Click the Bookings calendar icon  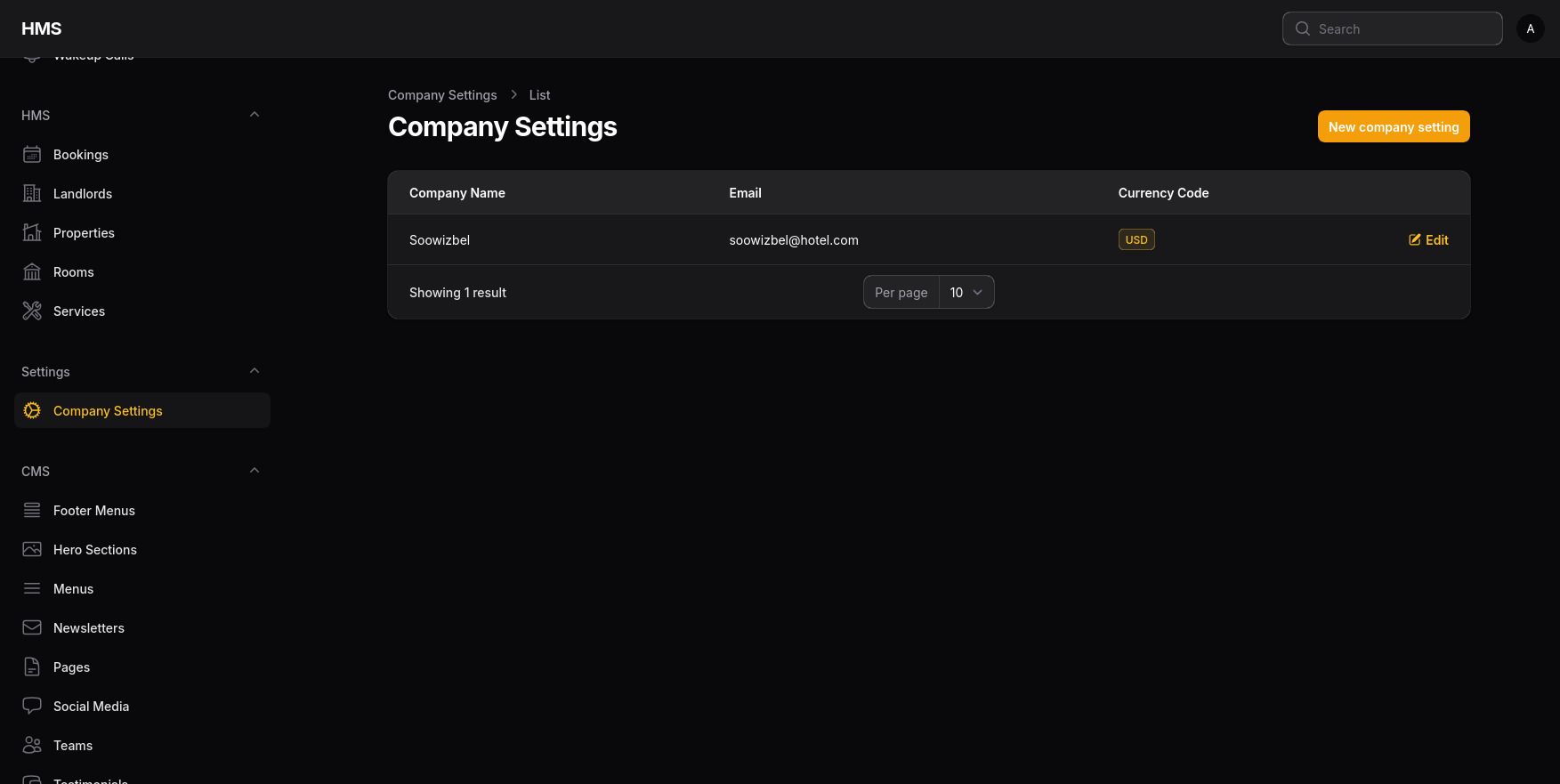32,155
